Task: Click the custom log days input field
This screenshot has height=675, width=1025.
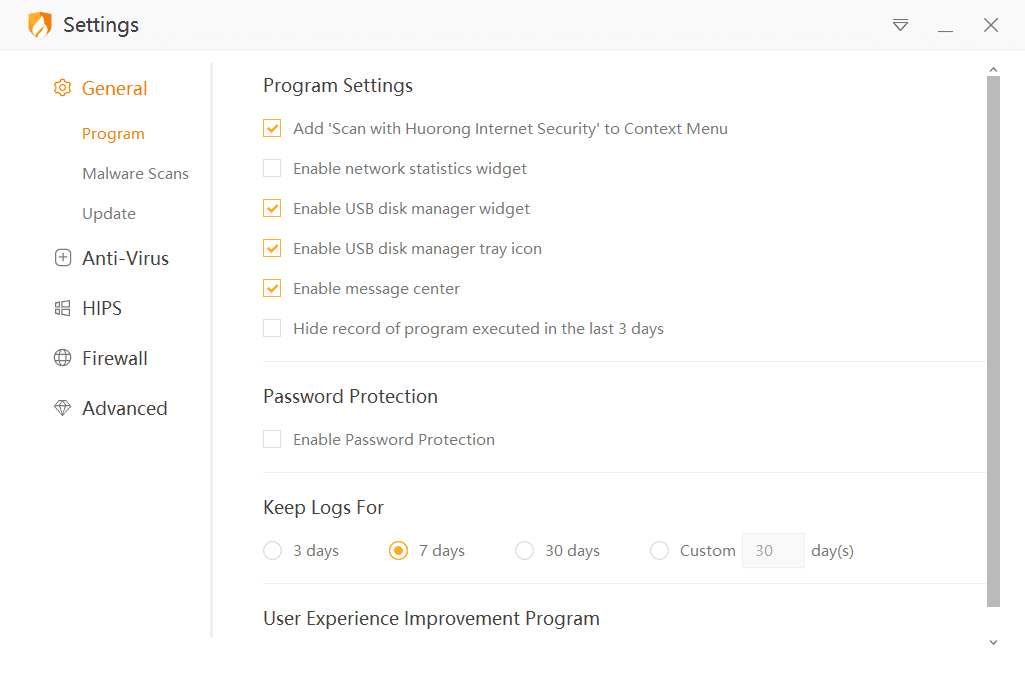Action: tap(773, 550)
